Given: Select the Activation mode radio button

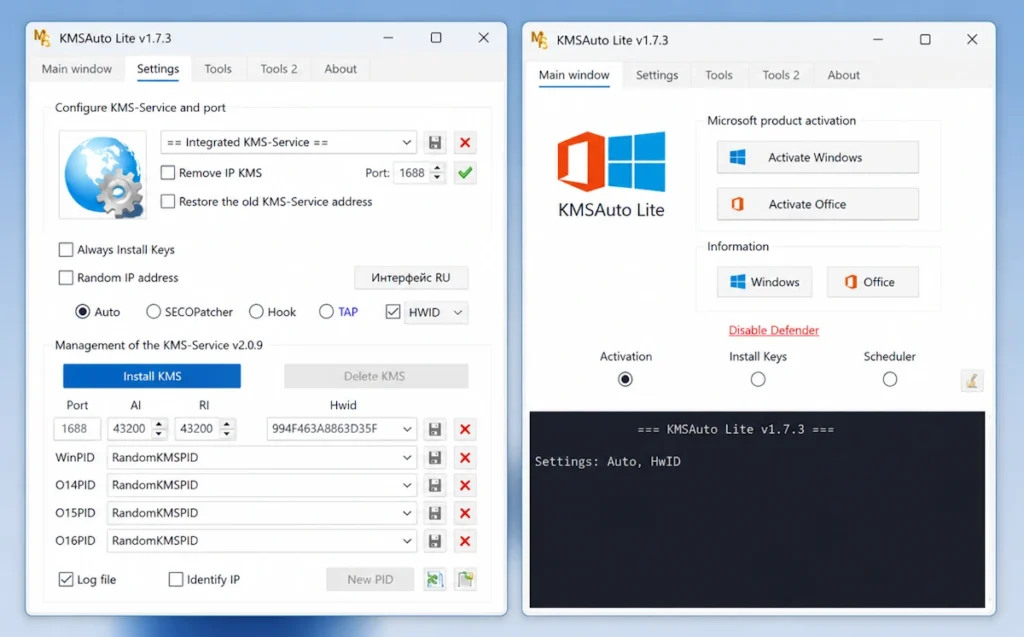Looking at the screenshot, I should [625, 380].
